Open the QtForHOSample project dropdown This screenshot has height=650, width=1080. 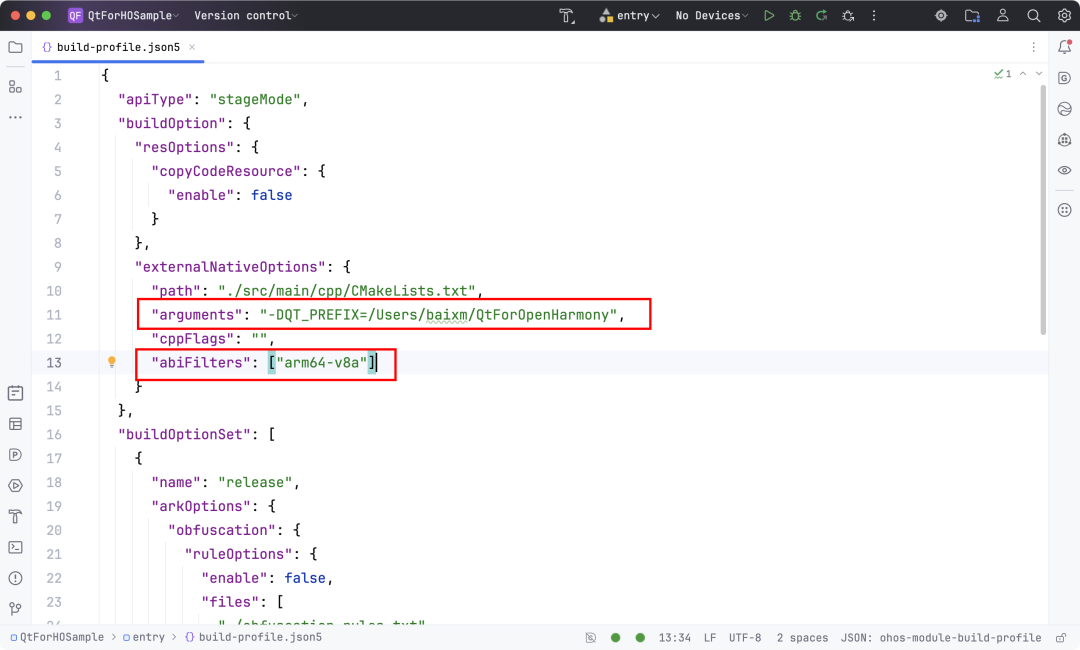pyautogui.click(x=124, y=16)
